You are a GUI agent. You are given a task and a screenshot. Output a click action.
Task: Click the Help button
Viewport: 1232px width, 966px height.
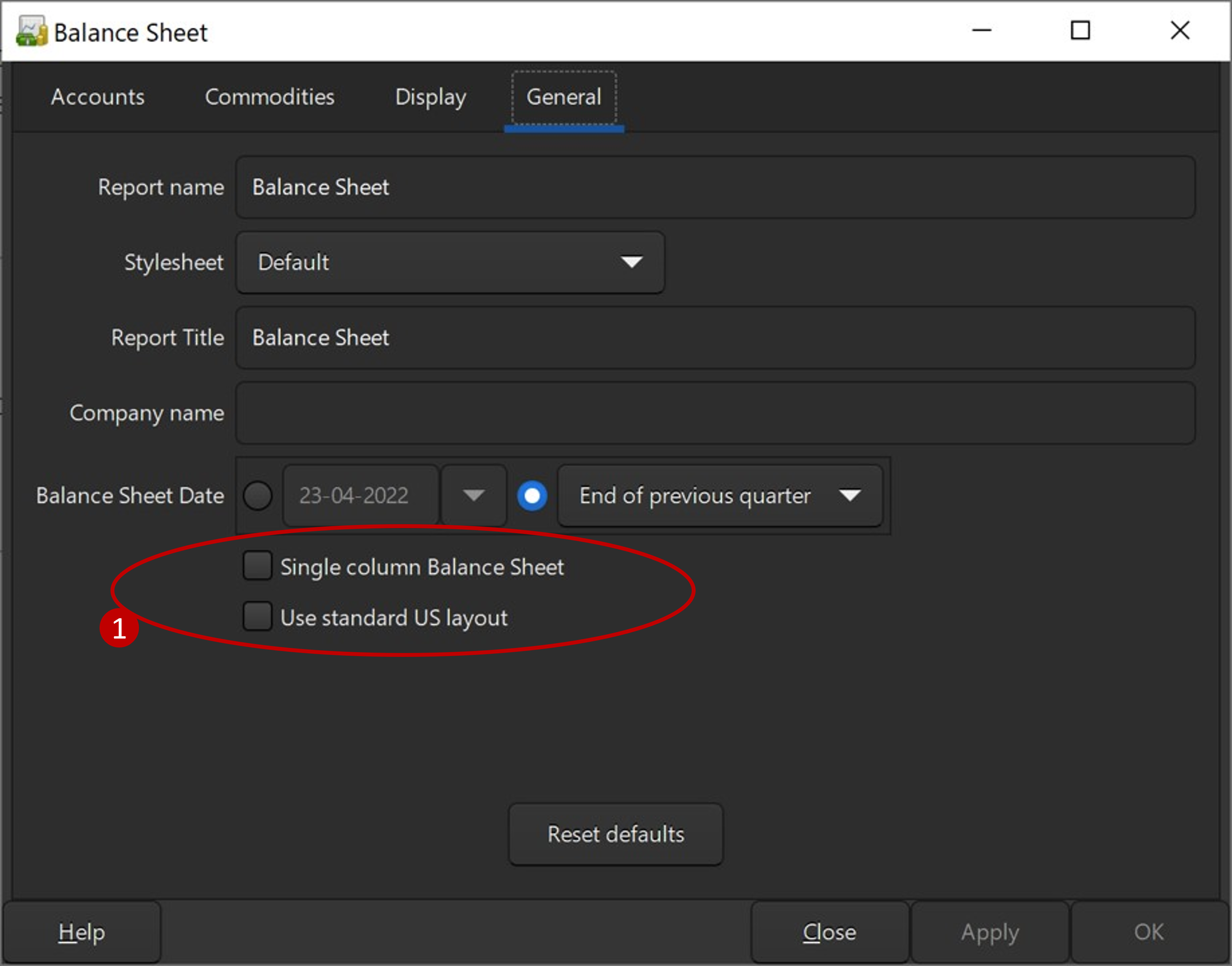click(x=82, y=932)
